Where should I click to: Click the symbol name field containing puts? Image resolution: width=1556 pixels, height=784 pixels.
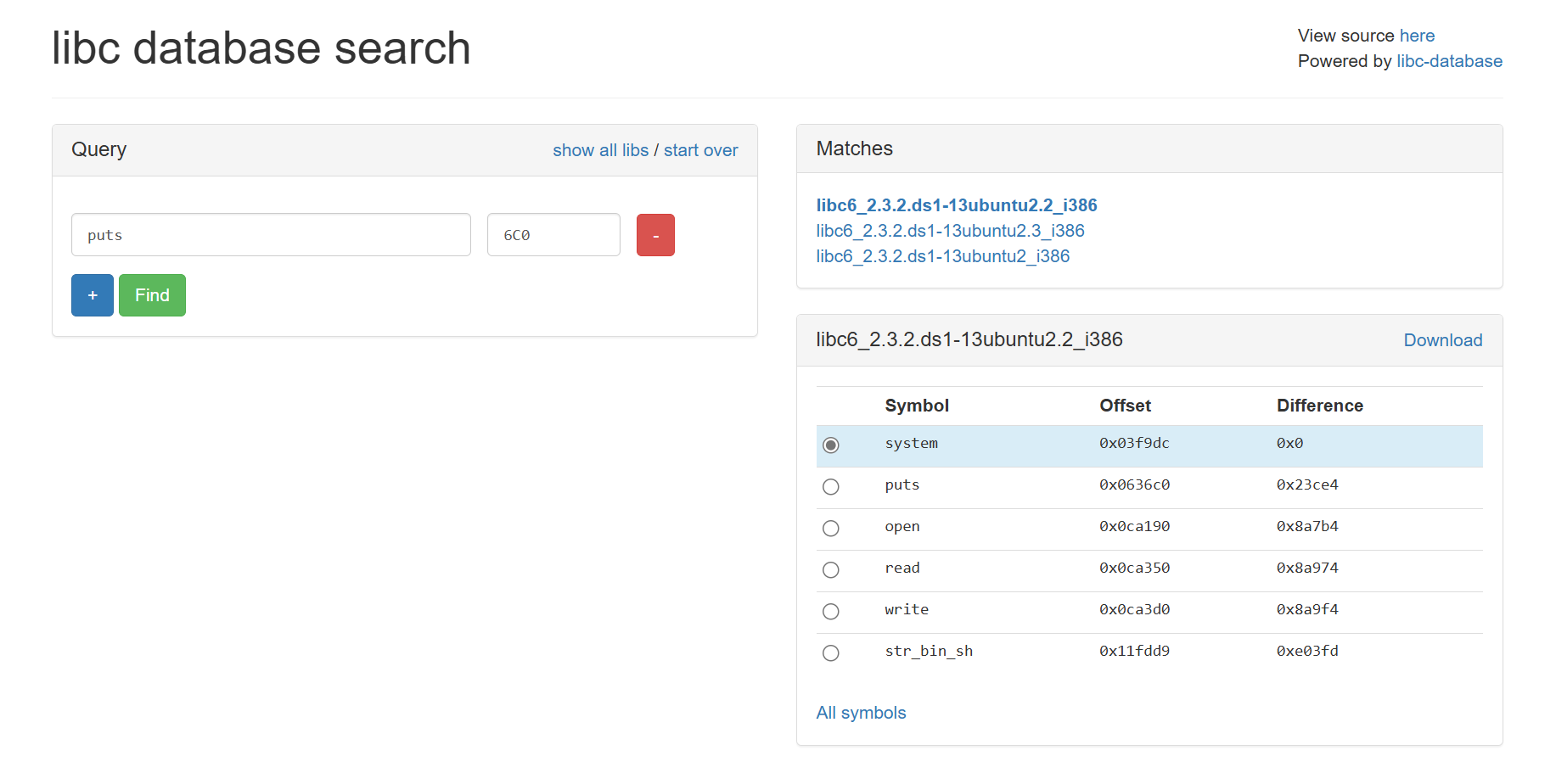pos(271,235)
